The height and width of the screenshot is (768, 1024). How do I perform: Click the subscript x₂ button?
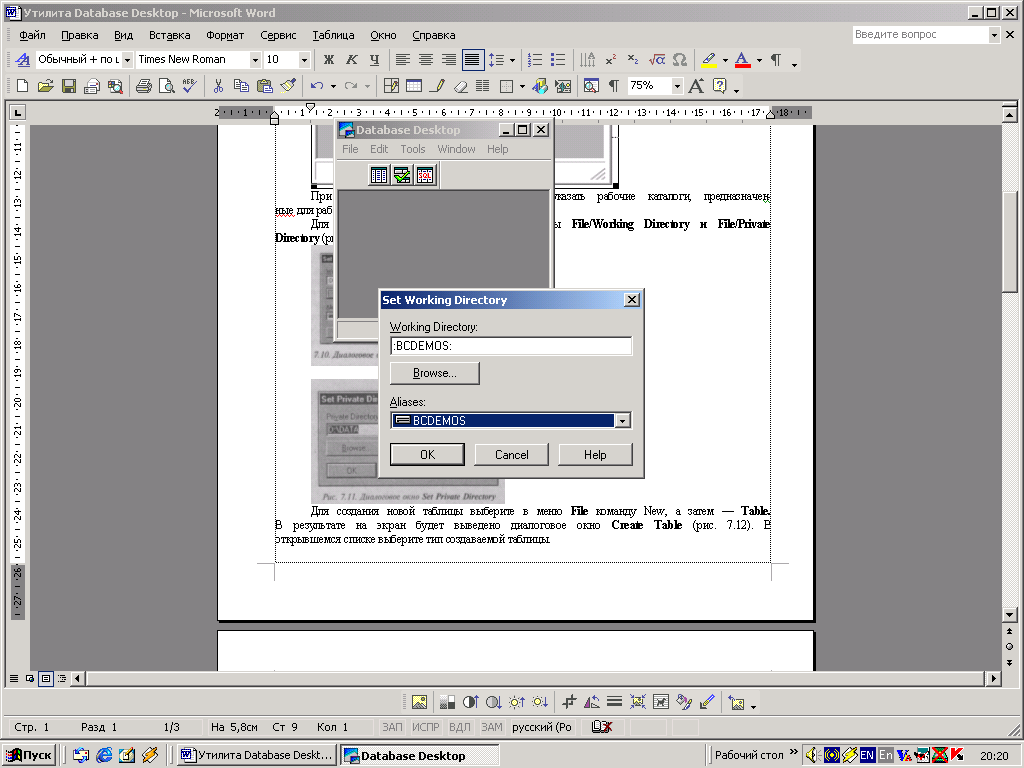633,60
